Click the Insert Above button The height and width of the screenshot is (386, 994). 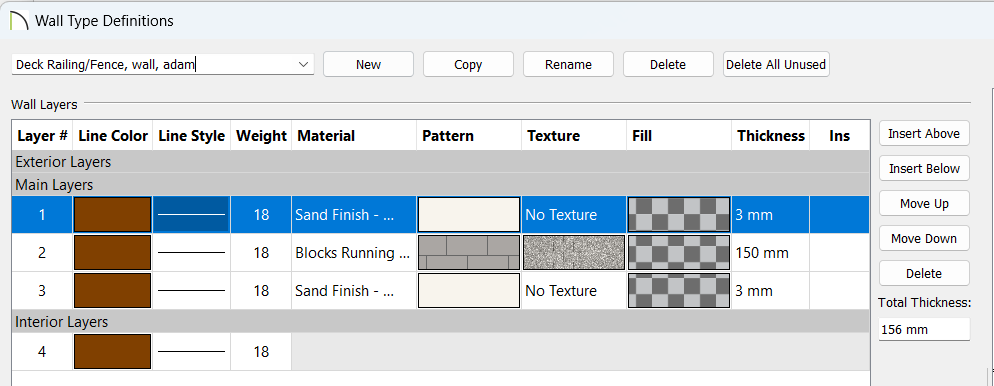tap(924, 134)
